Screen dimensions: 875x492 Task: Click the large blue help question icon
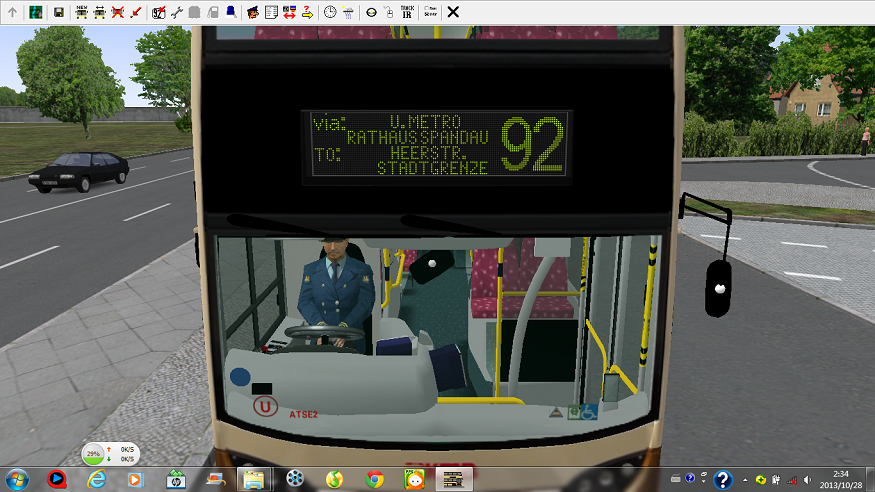tap(723, 480)
